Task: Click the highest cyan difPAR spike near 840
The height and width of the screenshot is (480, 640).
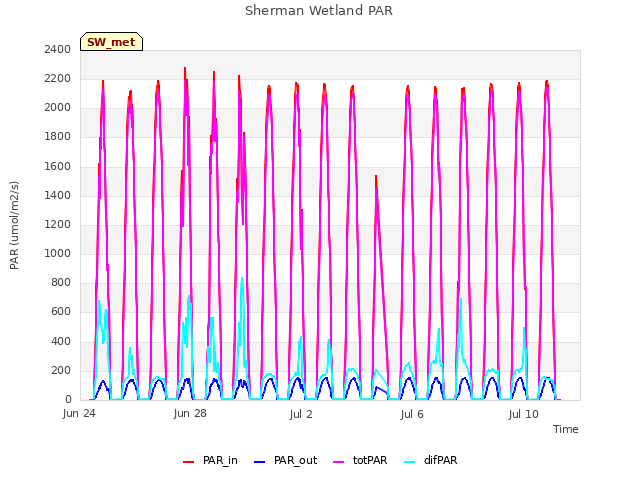Action: coord(242,278)
